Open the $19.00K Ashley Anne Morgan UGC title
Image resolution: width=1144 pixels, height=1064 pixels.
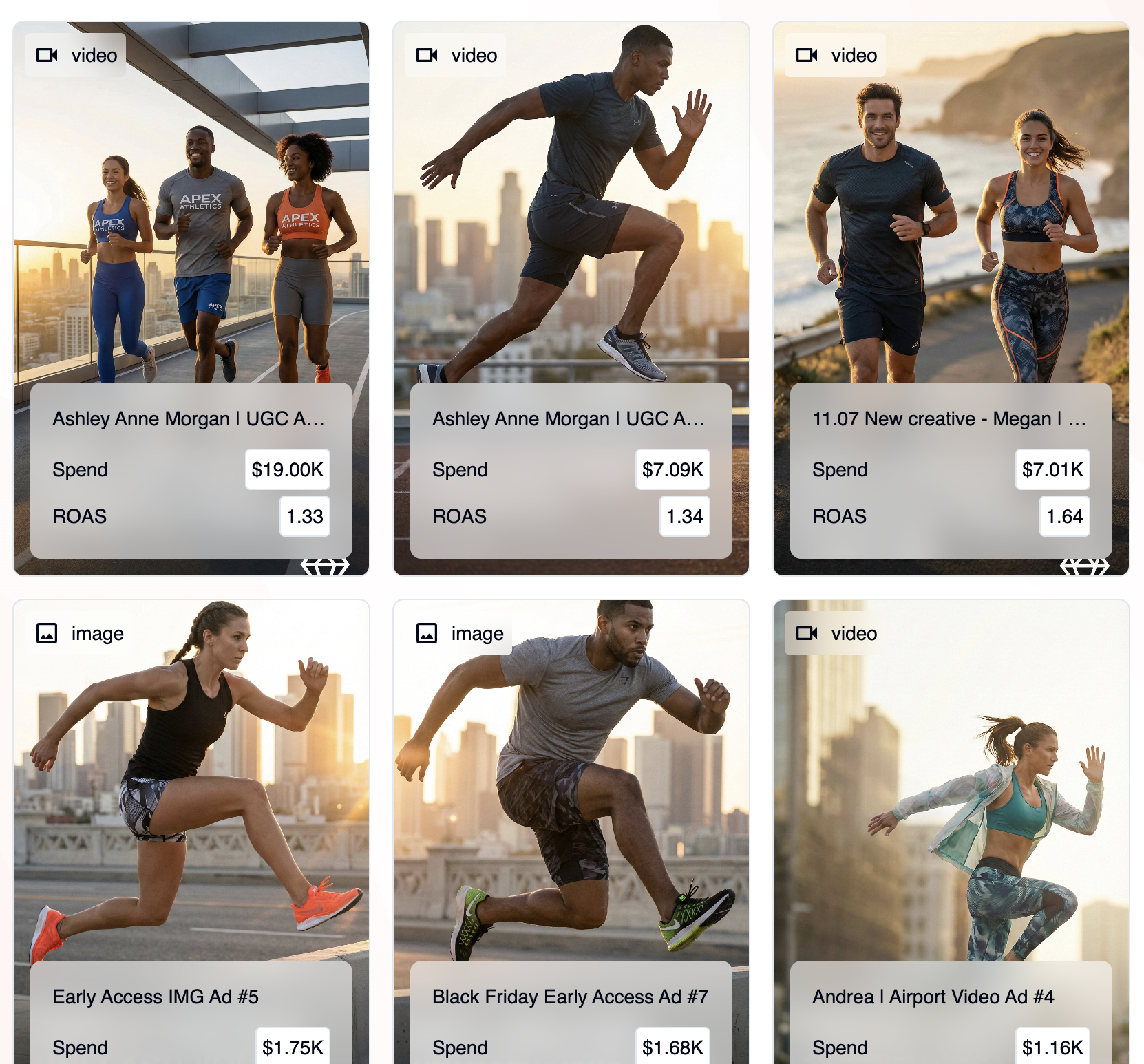189,418
